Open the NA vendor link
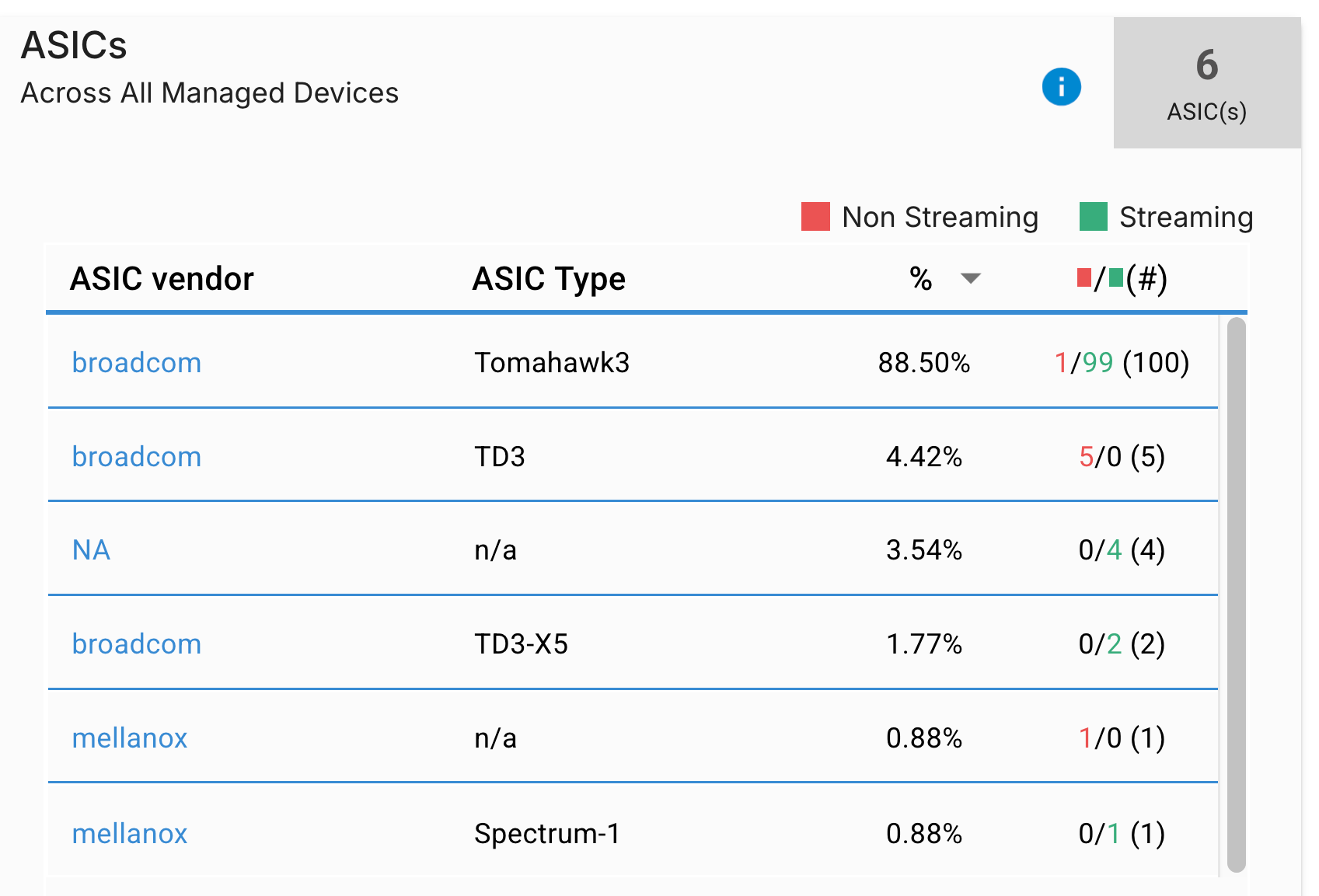Viewport: 1319px width, 896px height. coord(91,550)
